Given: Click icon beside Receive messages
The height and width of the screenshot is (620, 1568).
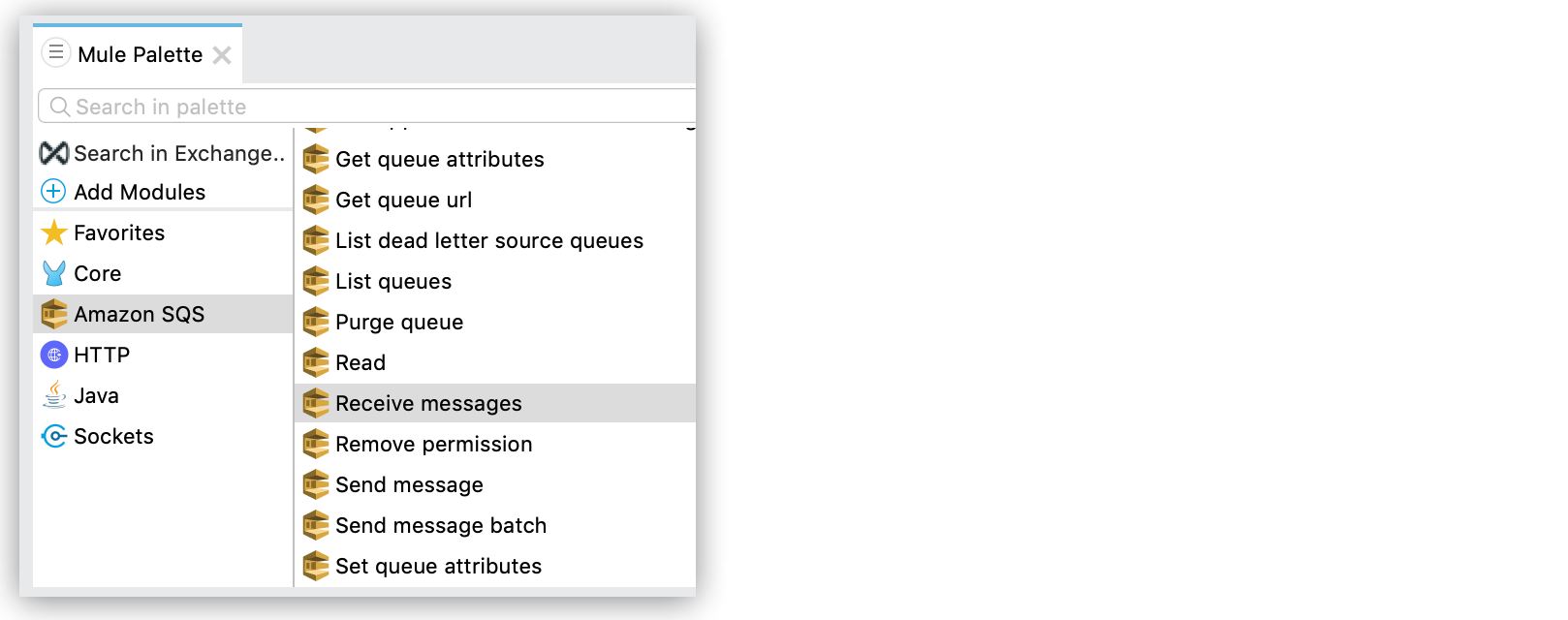Looking at the screenshot, I should 316,403.
